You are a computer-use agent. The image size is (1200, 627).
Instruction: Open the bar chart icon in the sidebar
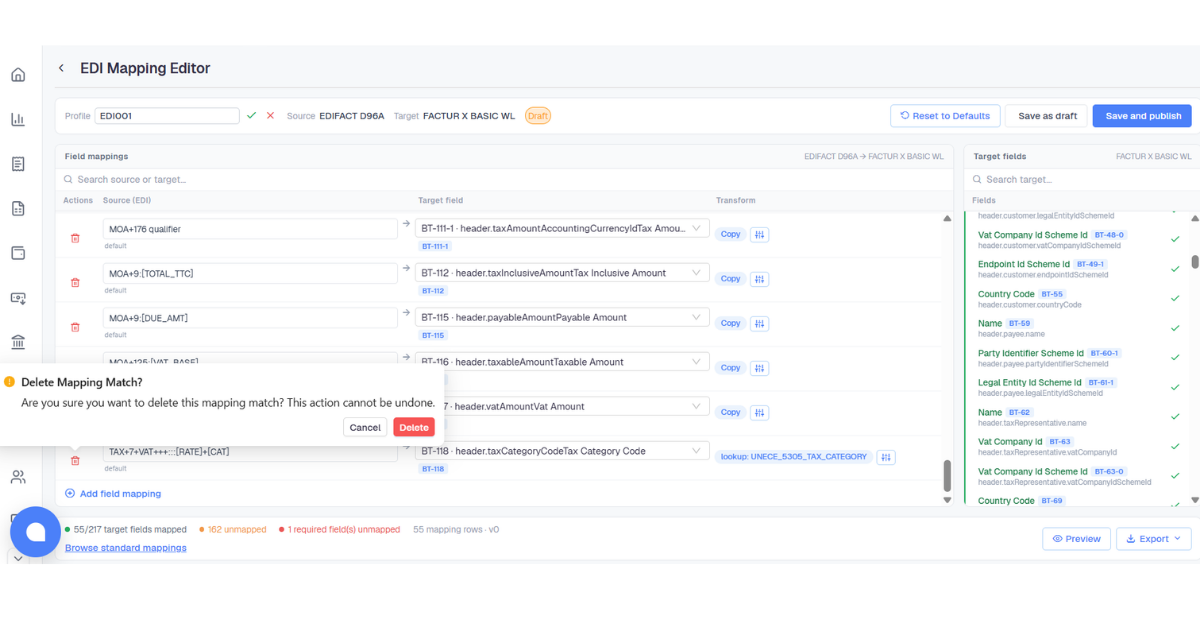[18, 119]
